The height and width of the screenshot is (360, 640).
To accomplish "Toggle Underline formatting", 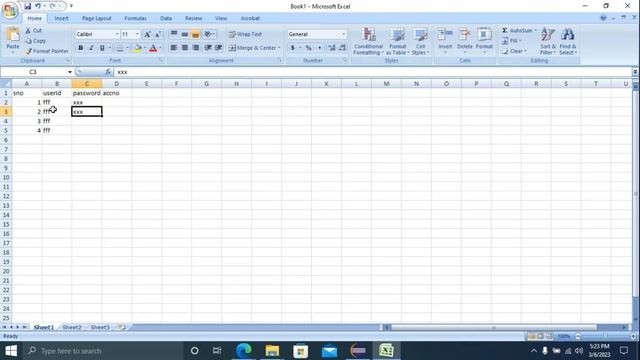I will point(102,48).
